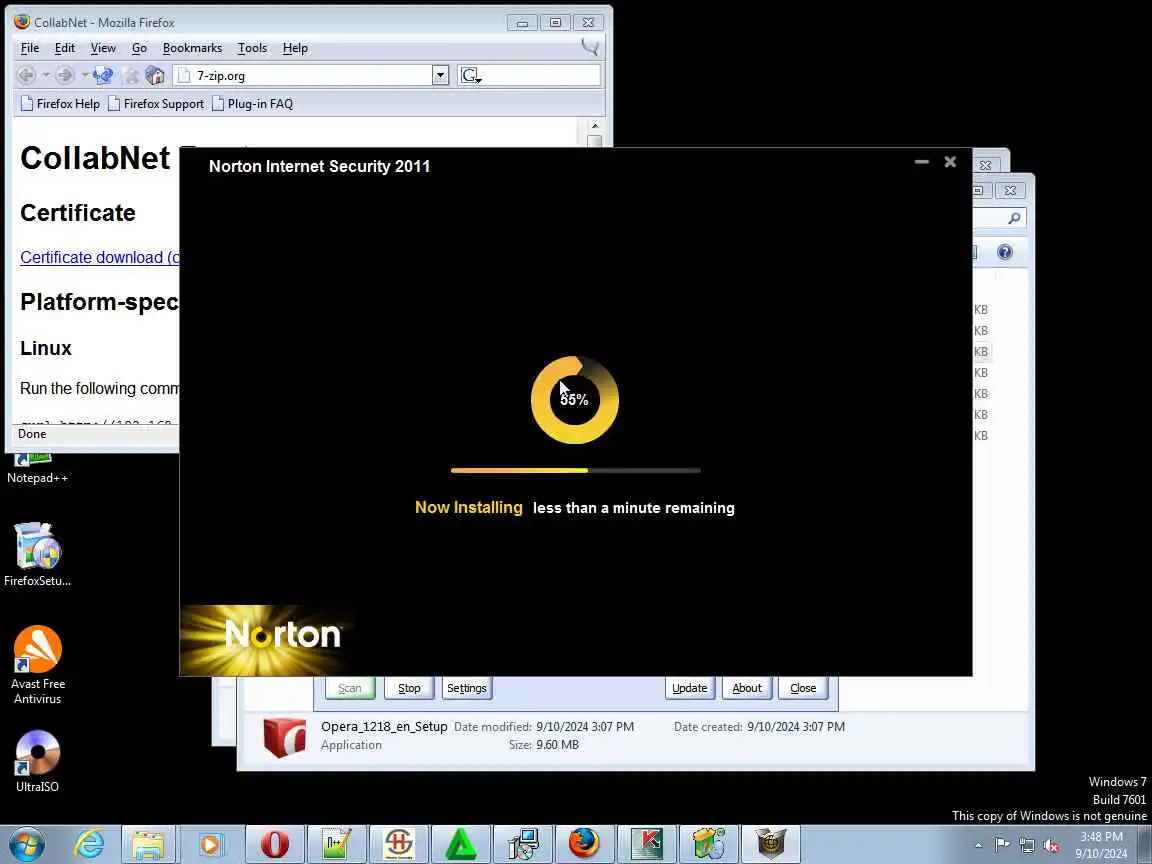The width and height of the screenshot is (1152, 864).
Task: Reload the page in Firefox
Action: click(x=103, y=75)
